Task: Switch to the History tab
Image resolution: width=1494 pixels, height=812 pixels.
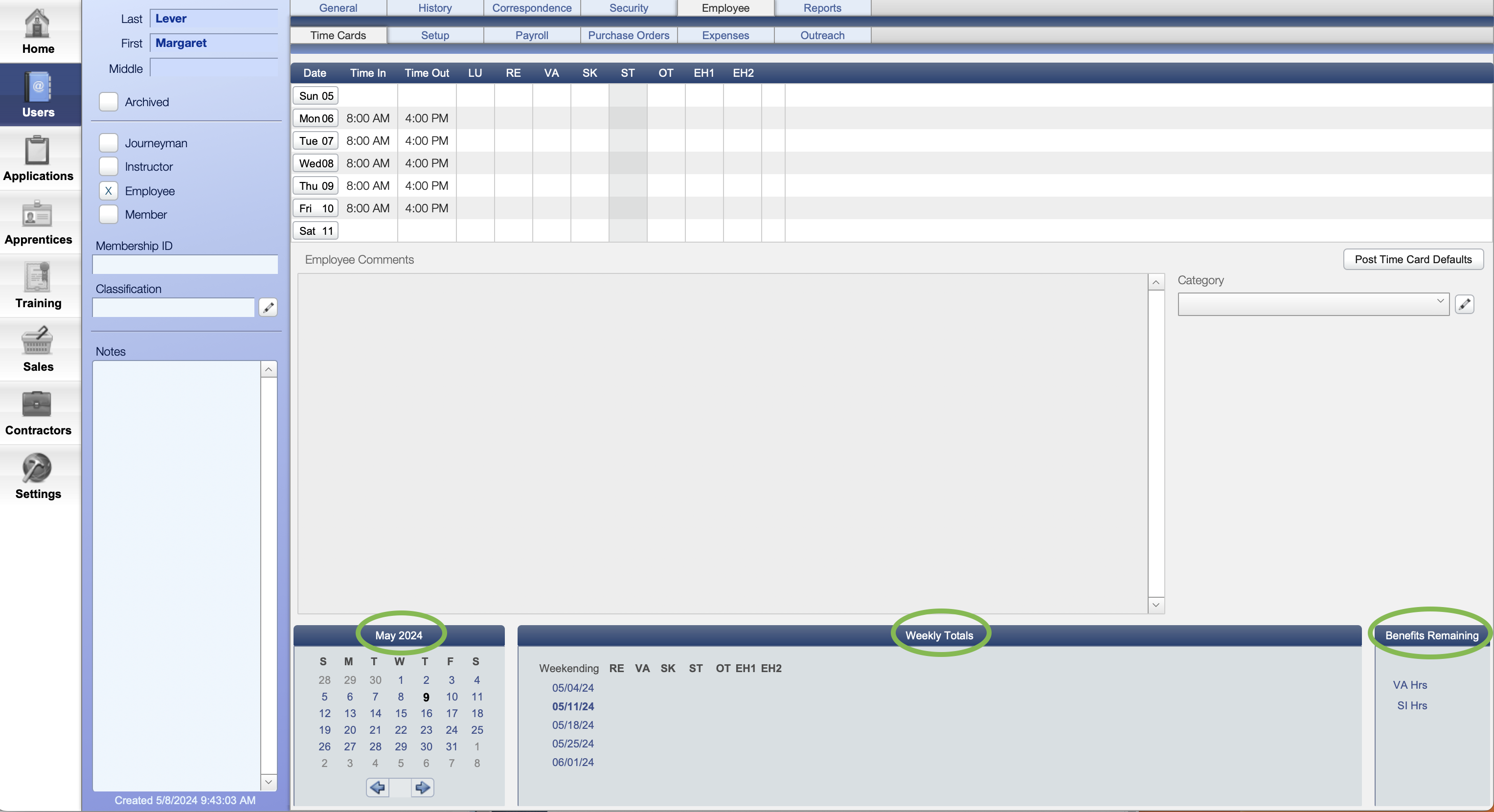Action: (x=435, y=8)
